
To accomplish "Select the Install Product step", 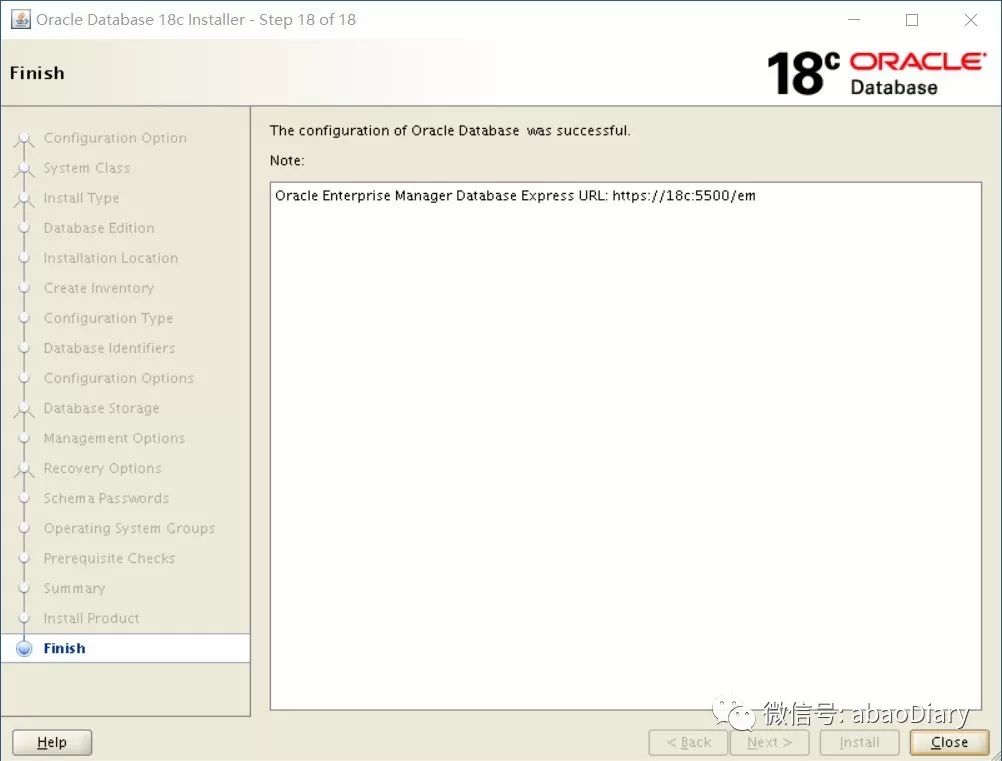I will tap(91, 618).
